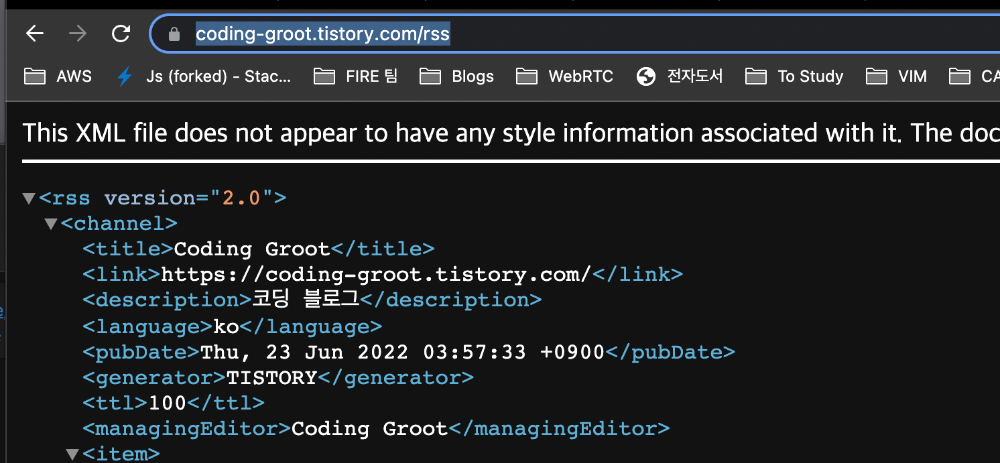Click the browser forward arrow
The height and width of the screenshot is (463, 1000).
coord(77,34)
